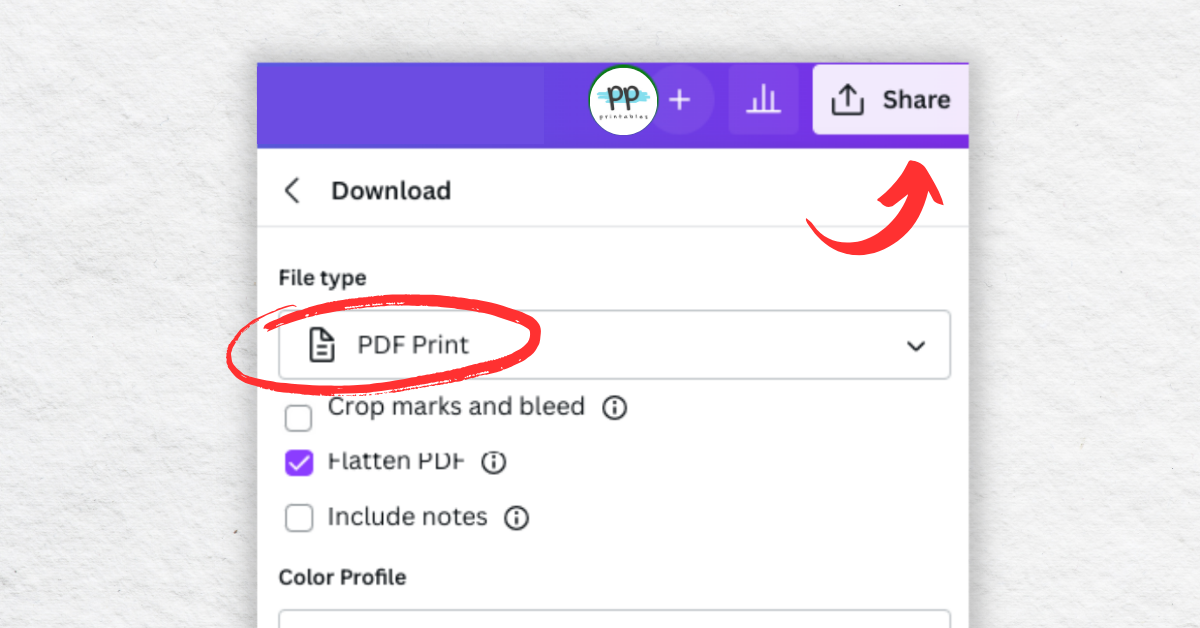Click the Share button

890,99
